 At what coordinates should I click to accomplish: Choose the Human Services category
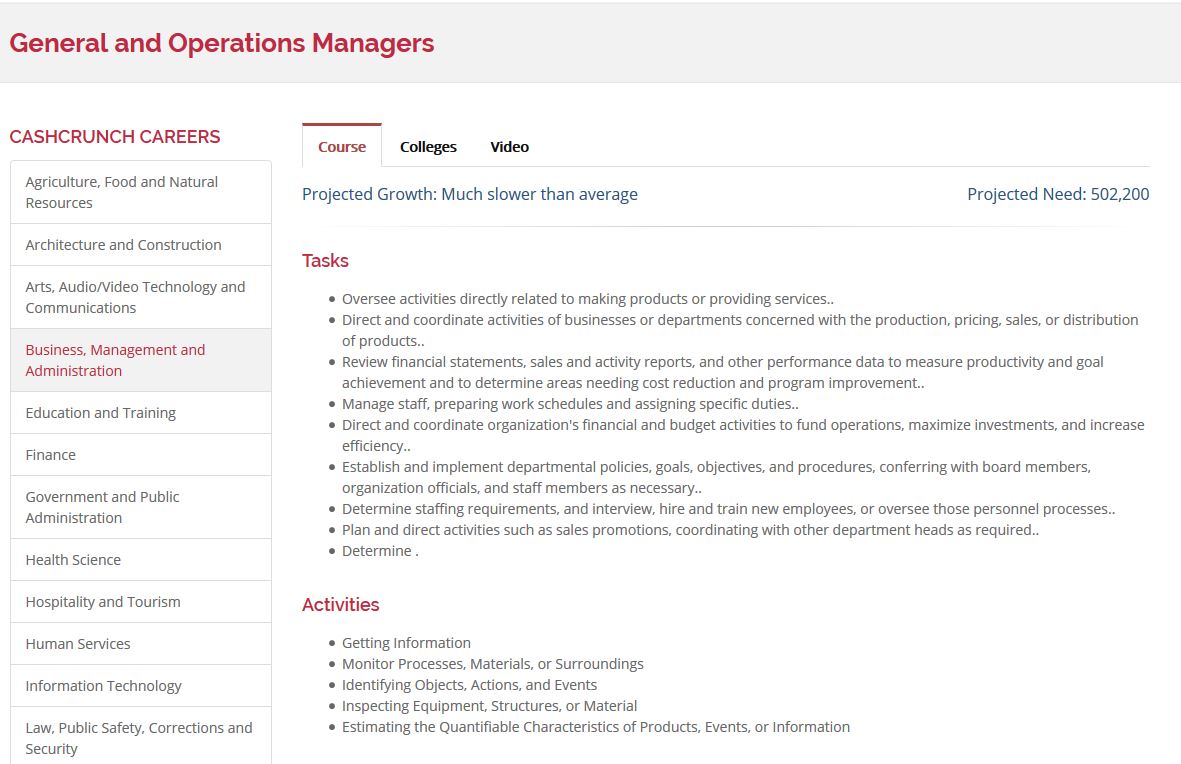click(x=141, y=644)
